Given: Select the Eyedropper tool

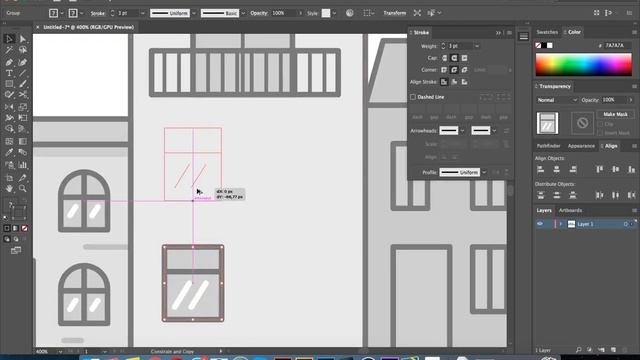Looking at the screenshot, I should click(9, 153).
